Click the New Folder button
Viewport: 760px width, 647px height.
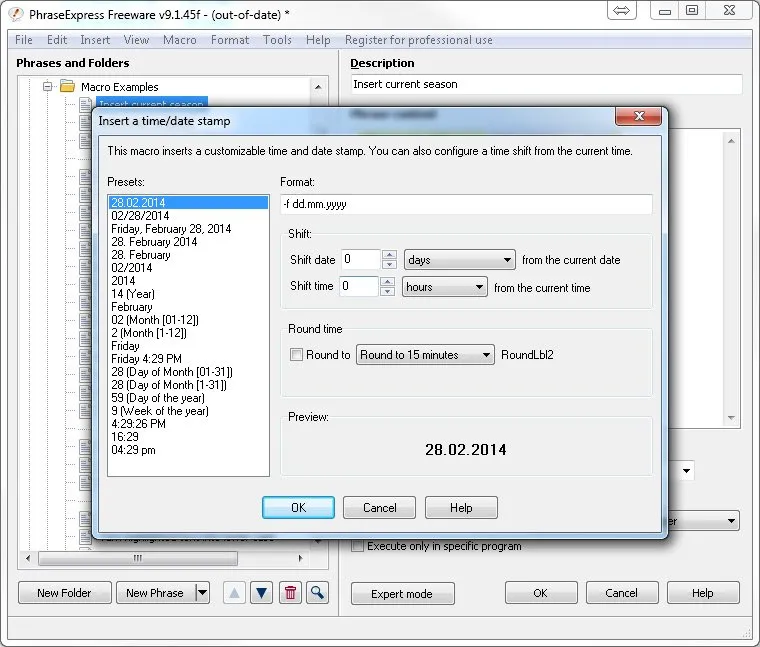[64, 593]
